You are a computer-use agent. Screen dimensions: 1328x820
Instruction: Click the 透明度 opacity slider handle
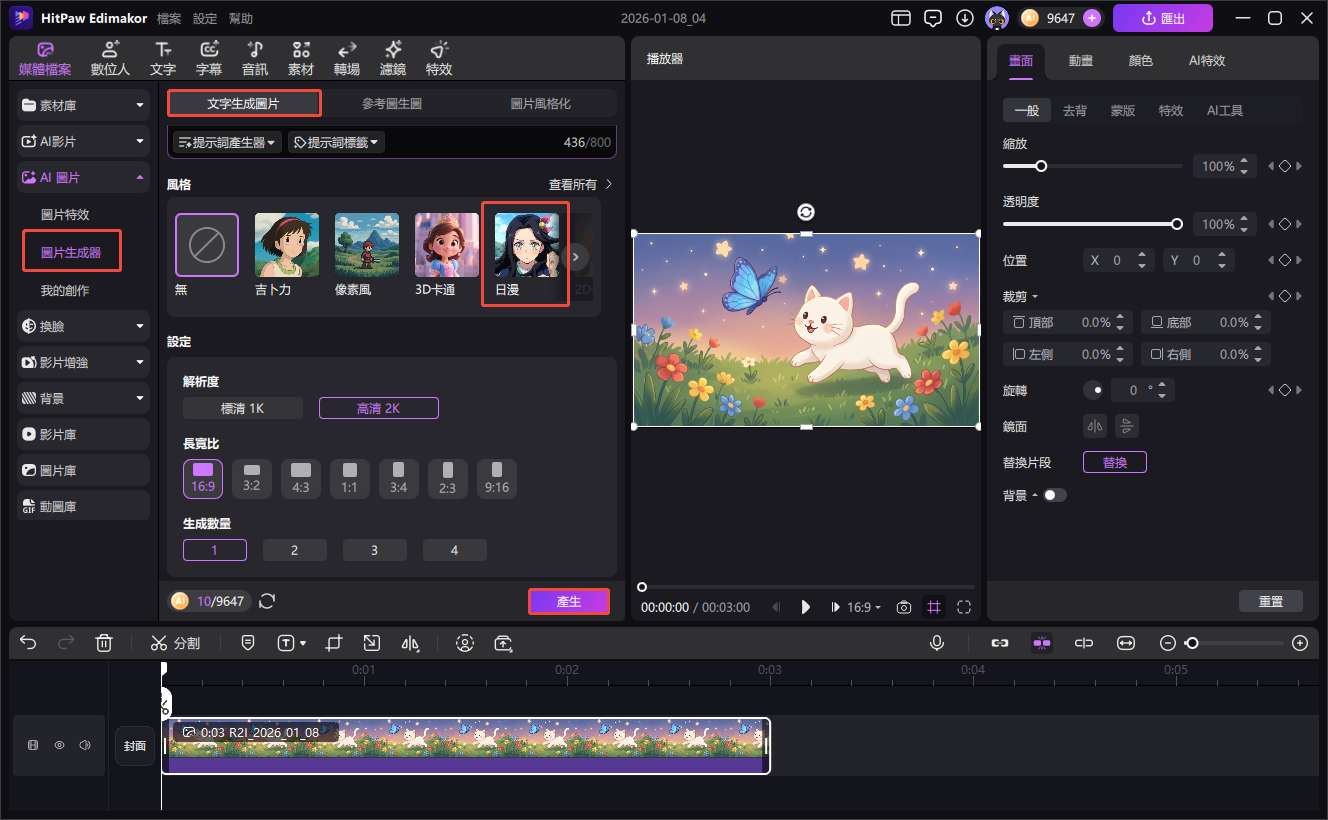pyautogui.click(x=1177, y=224)
